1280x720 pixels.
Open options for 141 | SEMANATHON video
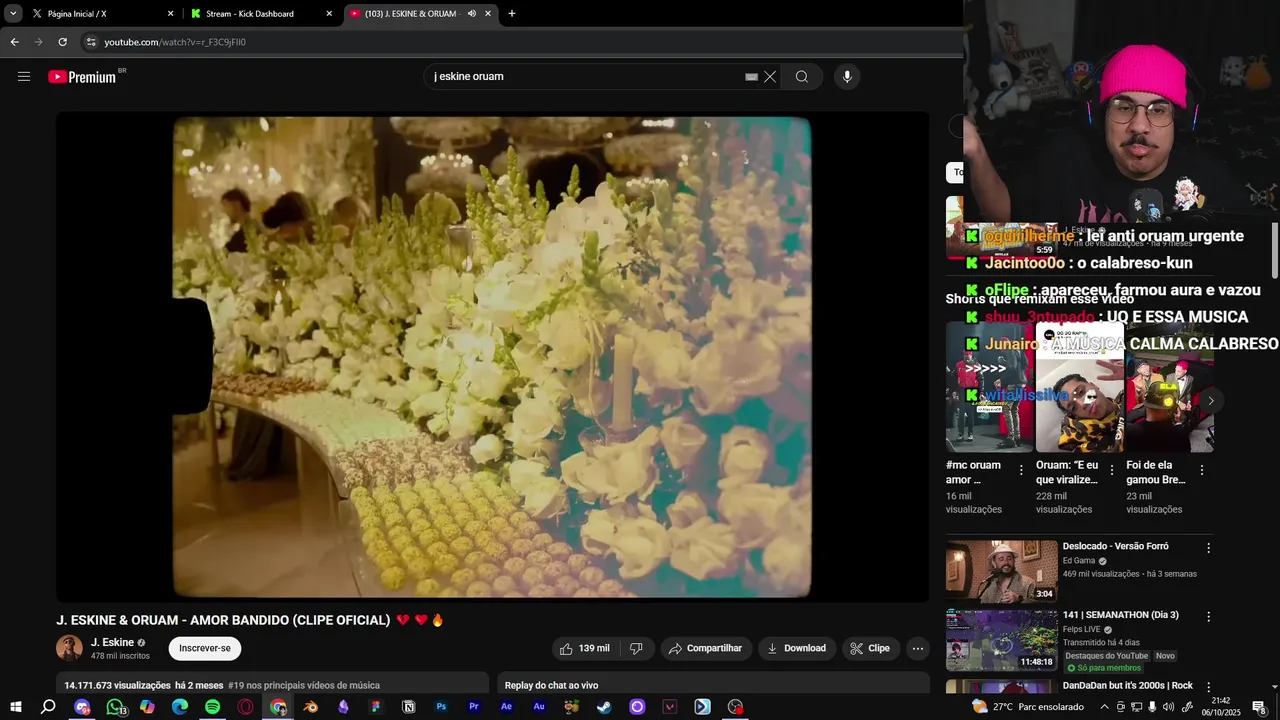click(x=1208, y=617)
